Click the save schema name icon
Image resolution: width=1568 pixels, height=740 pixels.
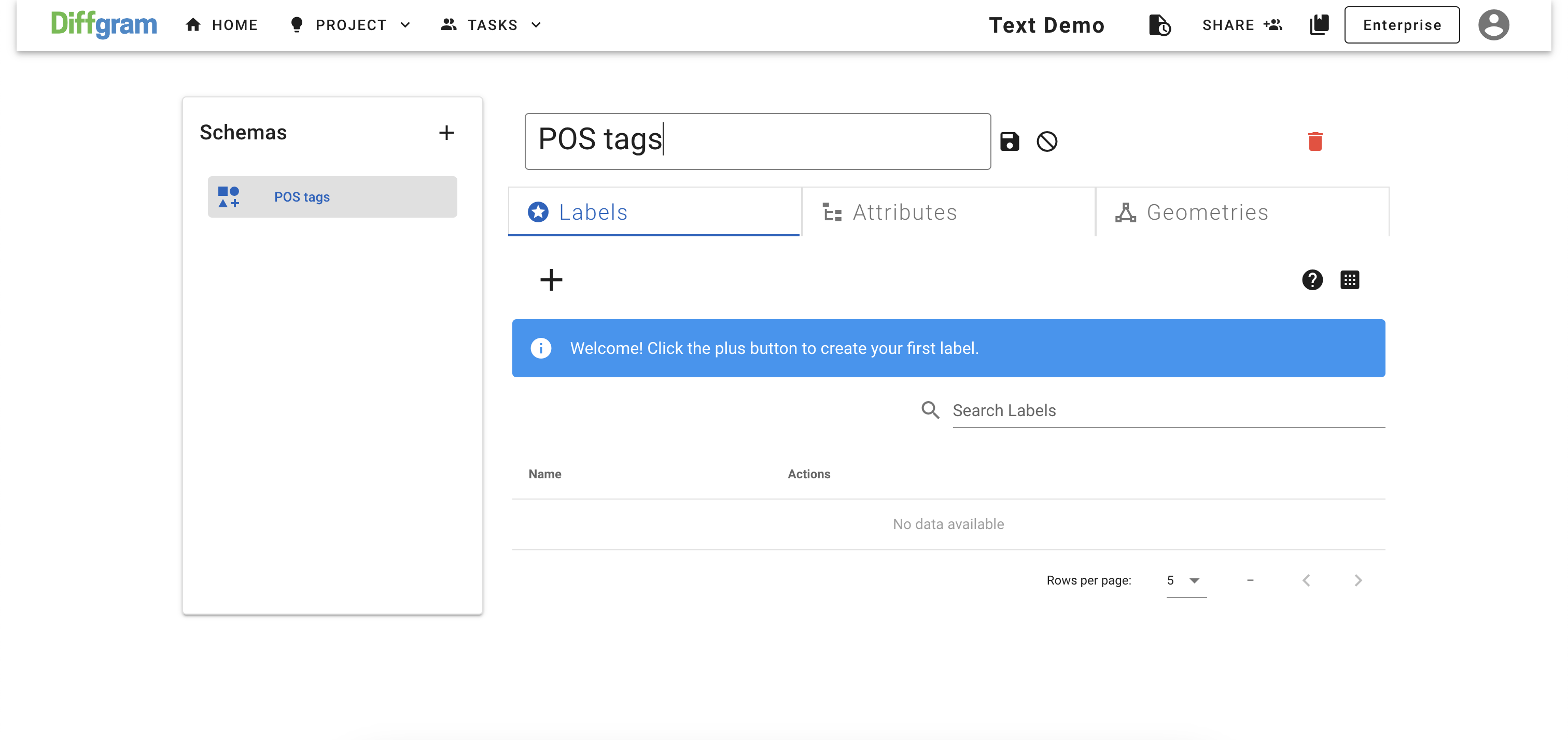1009,141
